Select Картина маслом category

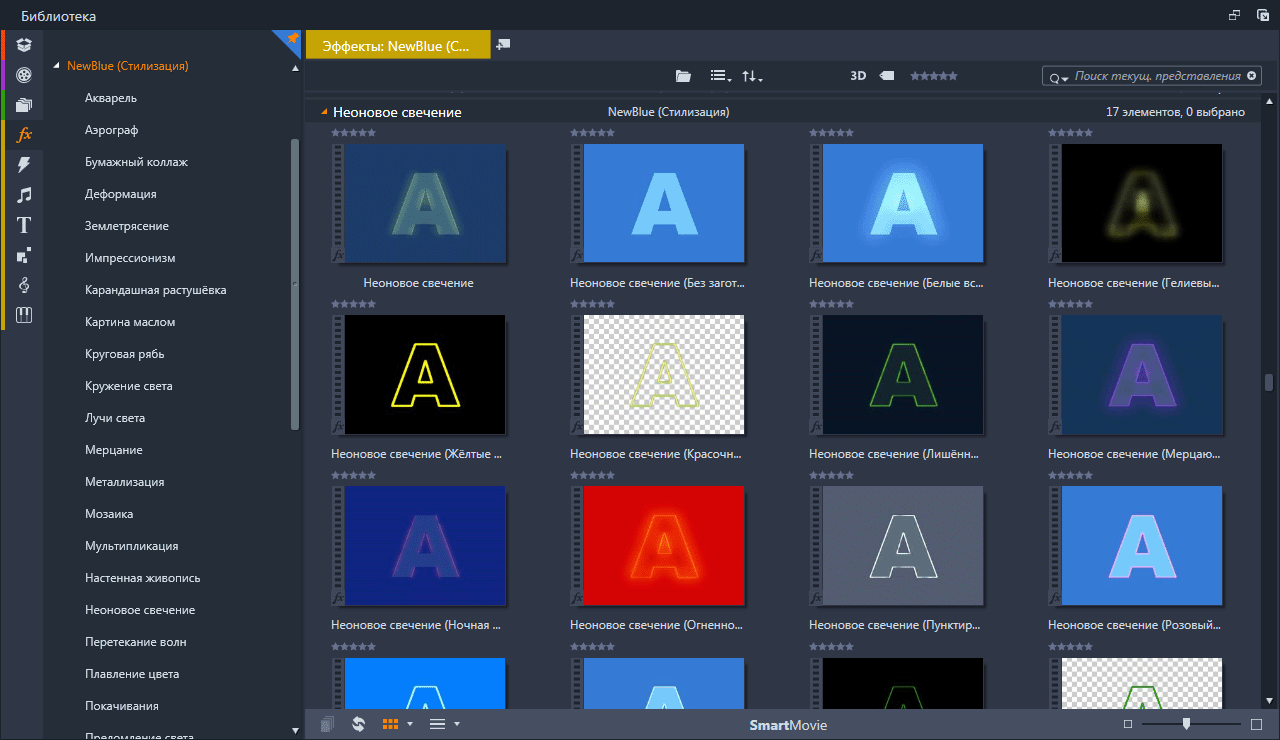tap(130, 322)
